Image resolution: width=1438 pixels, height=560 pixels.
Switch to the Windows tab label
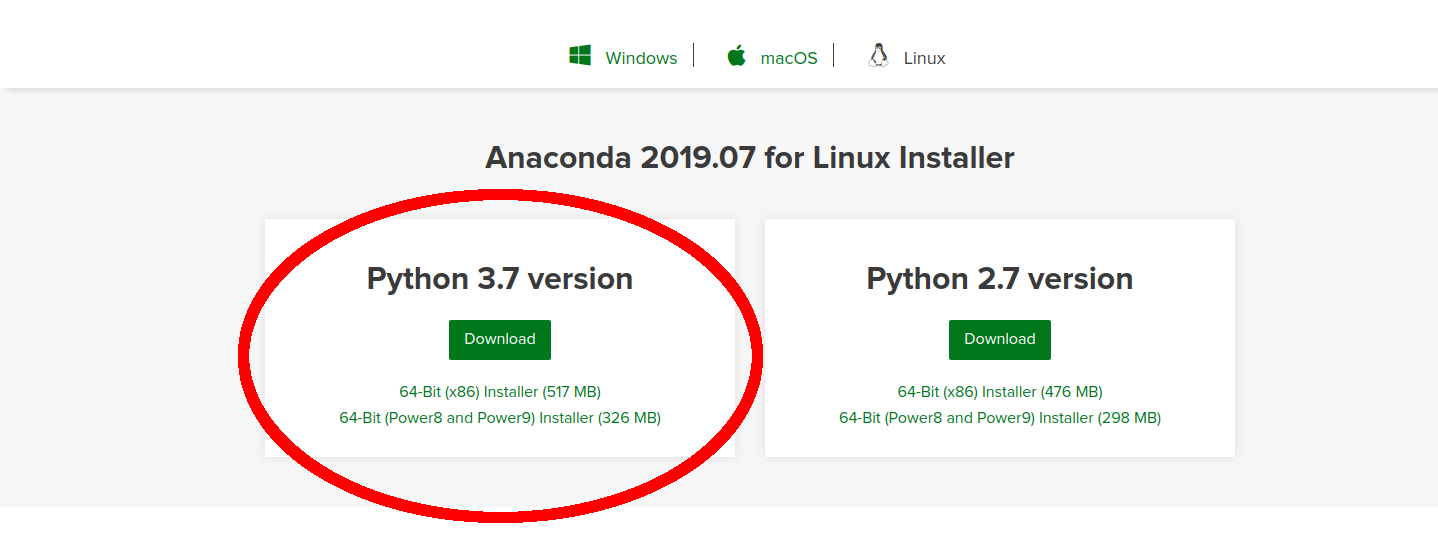(x=641, y=58)
